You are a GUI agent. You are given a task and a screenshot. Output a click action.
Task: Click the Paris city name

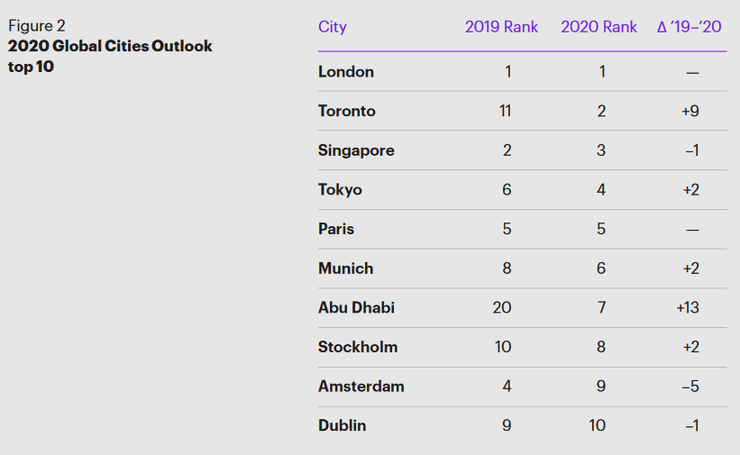(x=336, y=229)
